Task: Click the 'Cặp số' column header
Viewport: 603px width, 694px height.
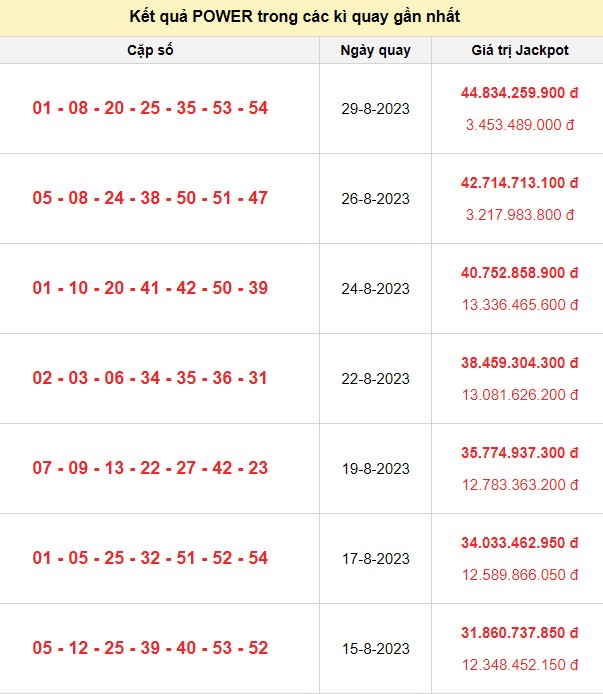Action: [x=150, y=50]
